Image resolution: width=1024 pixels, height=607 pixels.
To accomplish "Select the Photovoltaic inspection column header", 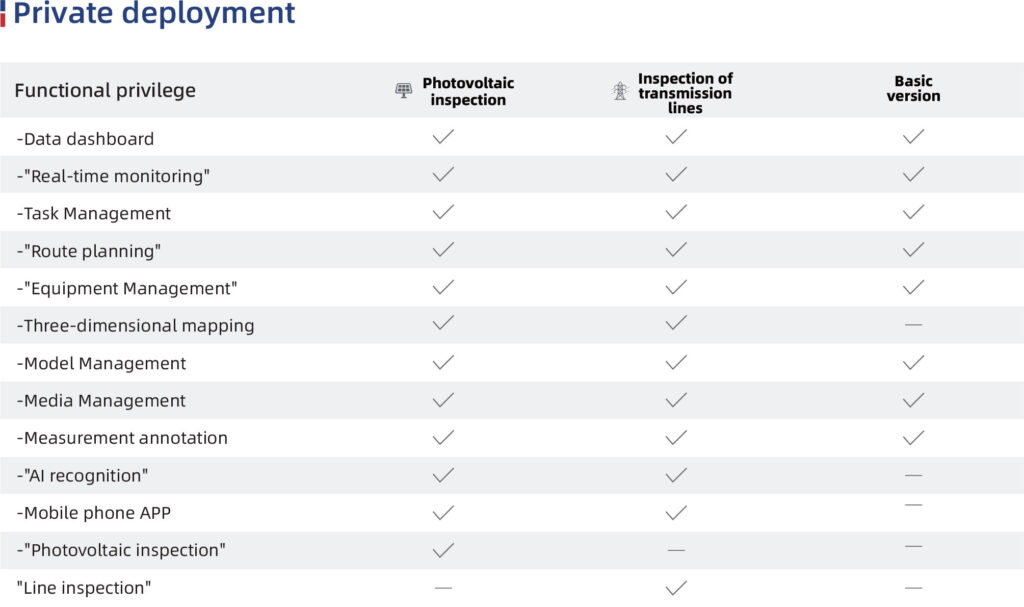I will pyautogui.click(x=468, y=91).
